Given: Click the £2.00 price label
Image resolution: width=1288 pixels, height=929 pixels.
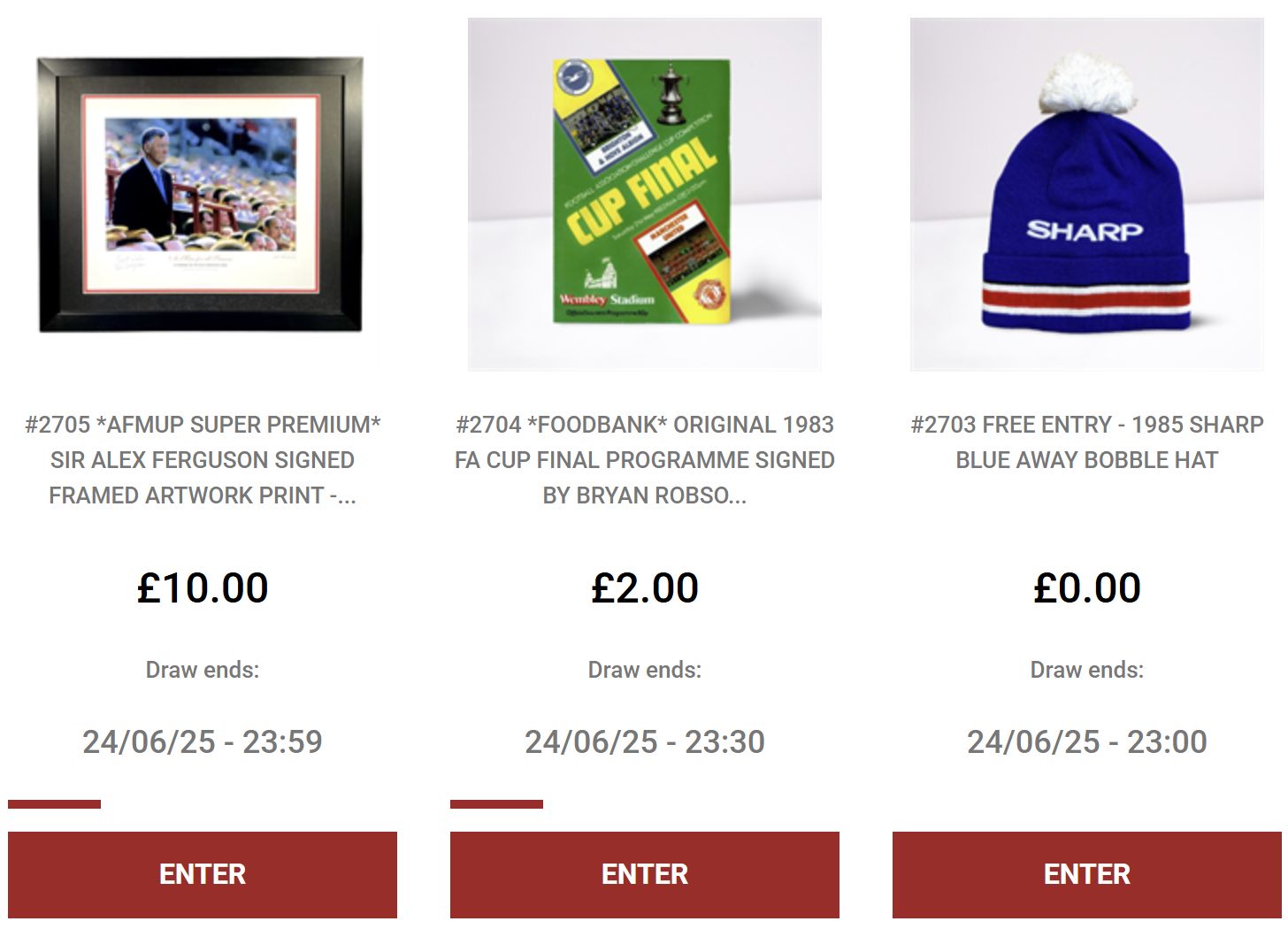Looking at the screenshot, I should coord(645,588).
